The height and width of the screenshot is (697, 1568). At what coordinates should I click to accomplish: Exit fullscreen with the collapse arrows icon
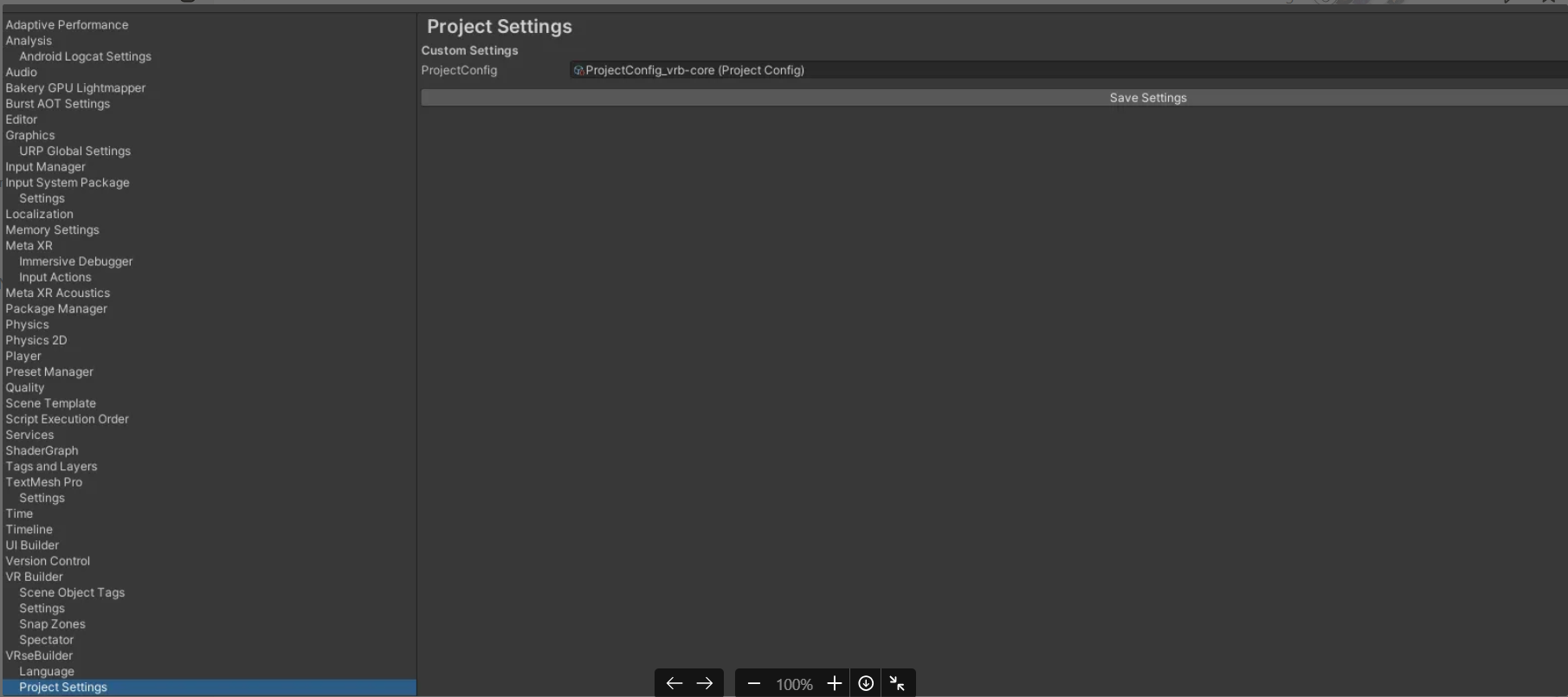[x=897, y=683]
